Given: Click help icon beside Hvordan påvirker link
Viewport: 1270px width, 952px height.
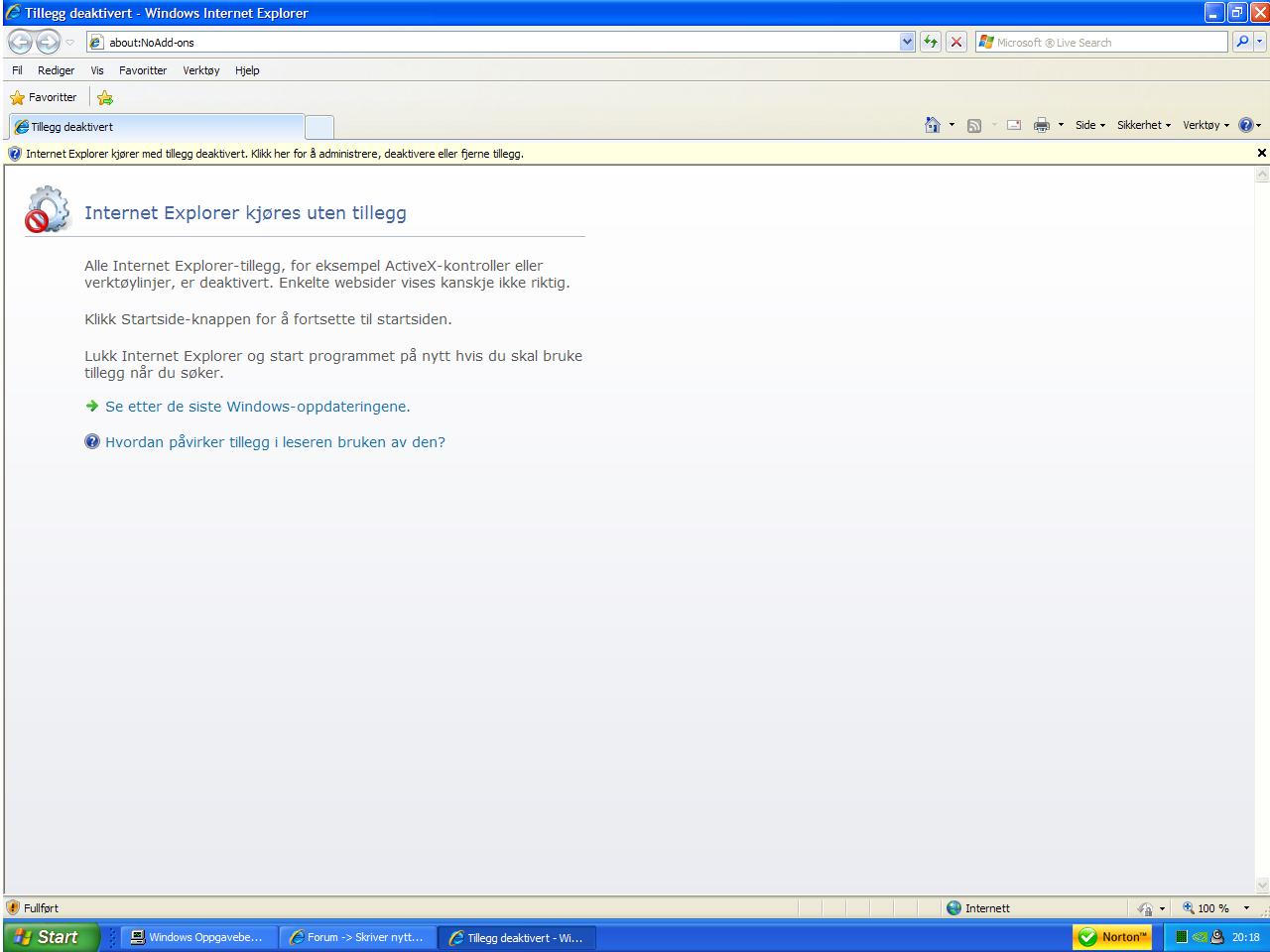Looking at the screenshot, I should tap(92, 441).
